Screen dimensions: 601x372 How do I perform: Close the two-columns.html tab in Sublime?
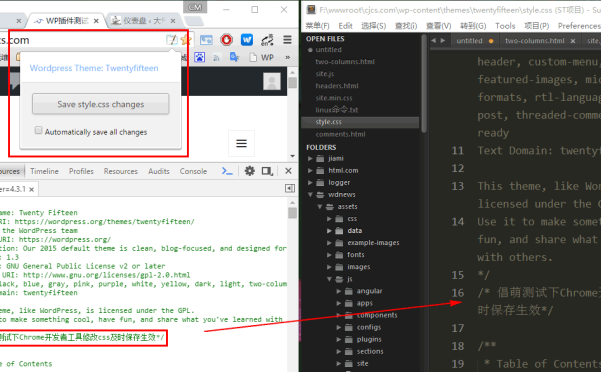[x=573, y=41]
